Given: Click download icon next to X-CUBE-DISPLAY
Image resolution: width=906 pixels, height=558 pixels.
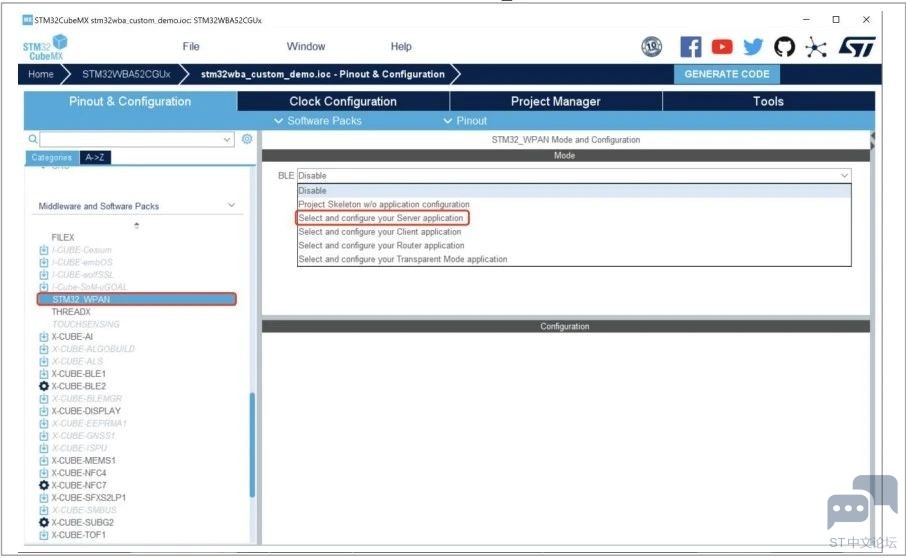Looking at the screenshot, I should click(x=43, y=411).
